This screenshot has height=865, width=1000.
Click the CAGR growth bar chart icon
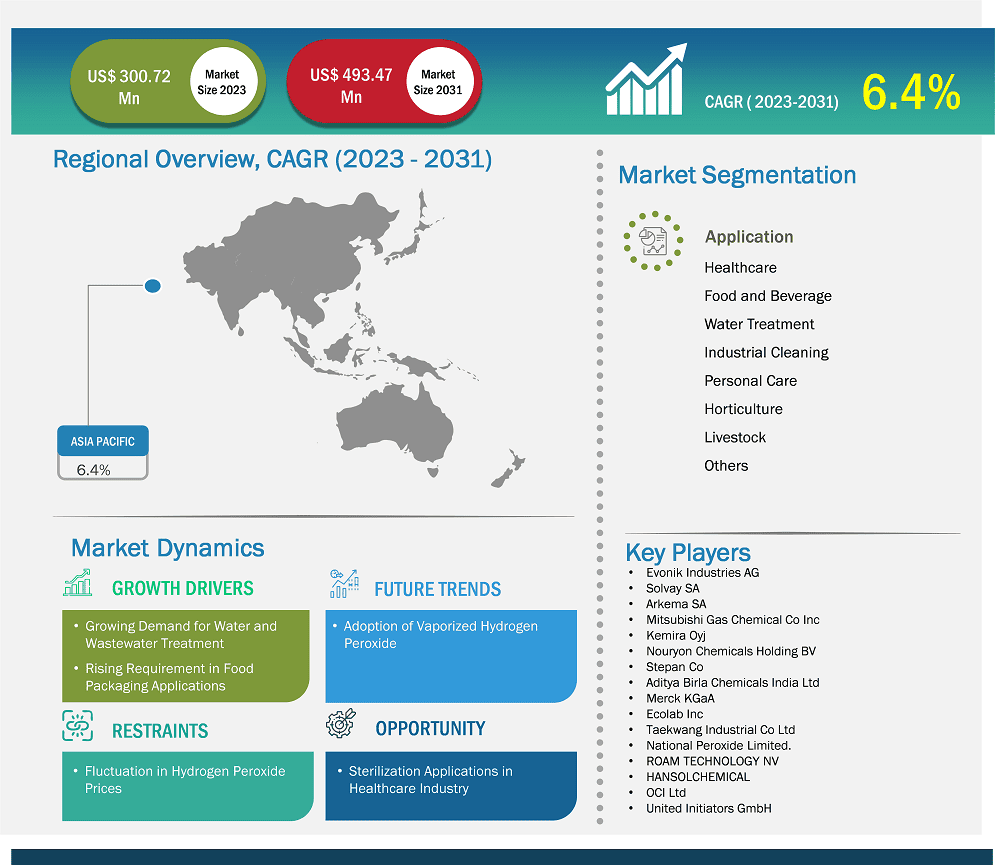(x=645, y=80)
